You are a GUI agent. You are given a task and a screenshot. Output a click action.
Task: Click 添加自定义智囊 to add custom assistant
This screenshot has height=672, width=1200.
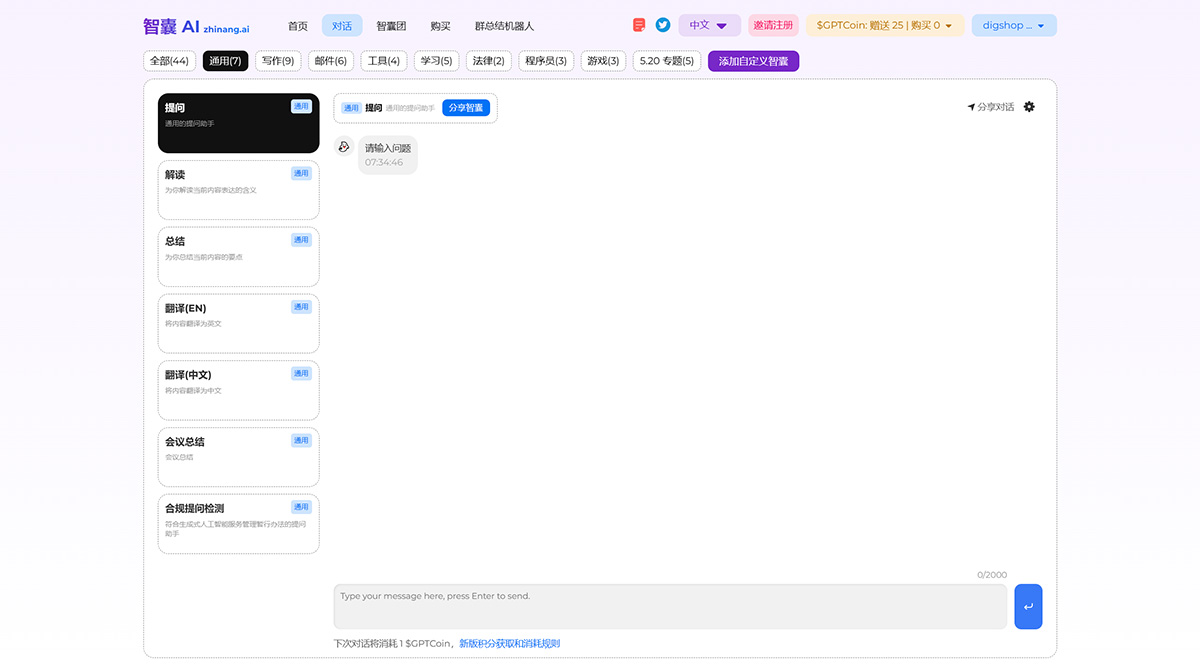(753, 60)
